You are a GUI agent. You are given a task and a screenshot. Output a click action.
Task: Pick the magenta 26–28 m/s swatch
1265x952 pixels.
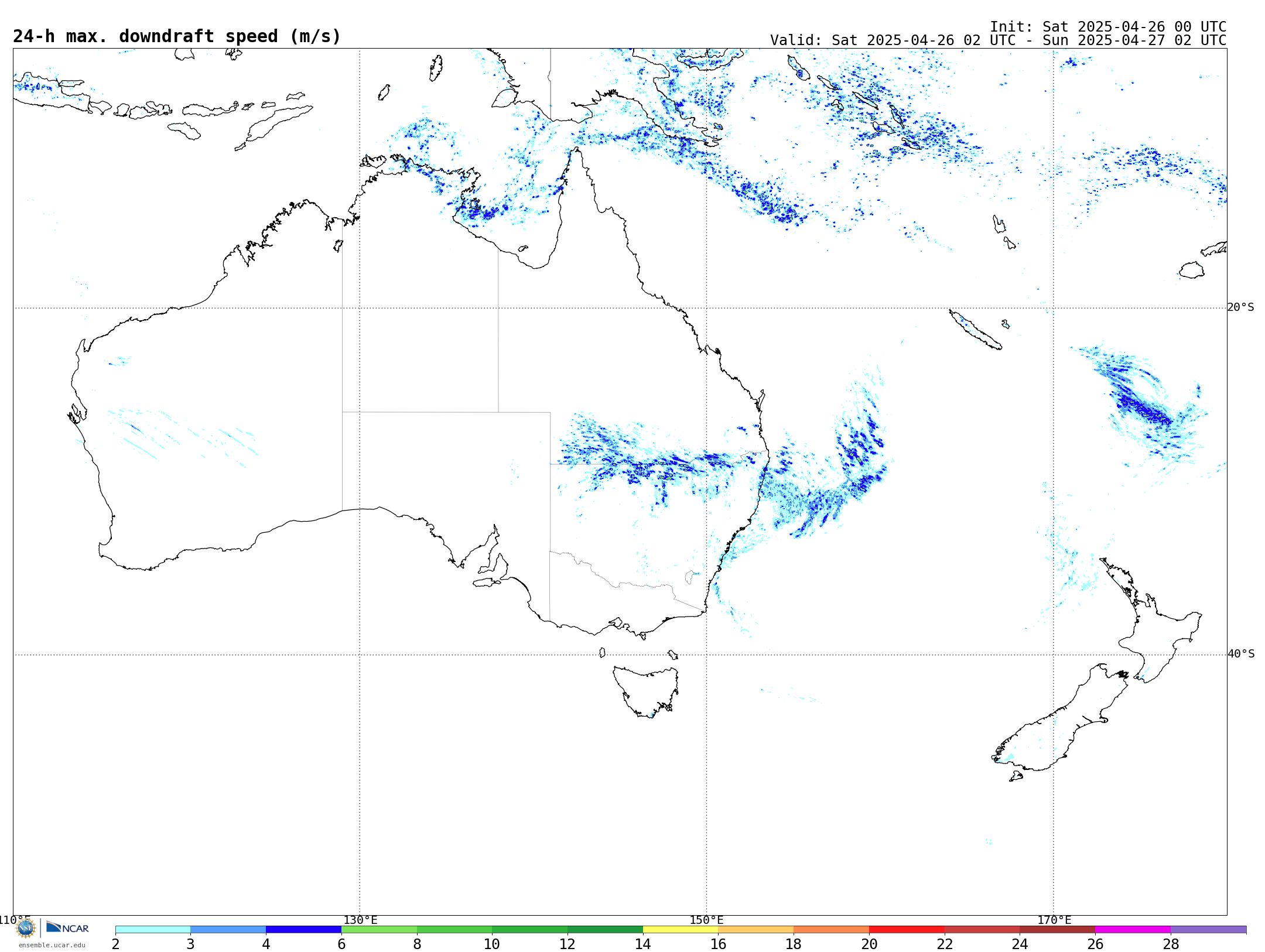coord(1133,930)
